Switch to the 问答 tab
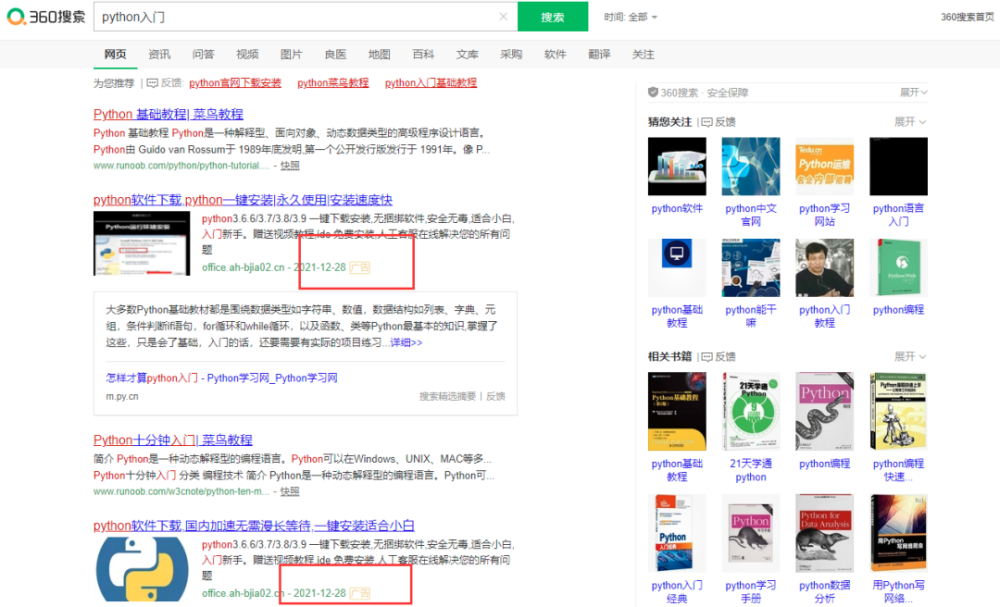The width and height of the screenshot is (1000, 607). click(203, 55)
